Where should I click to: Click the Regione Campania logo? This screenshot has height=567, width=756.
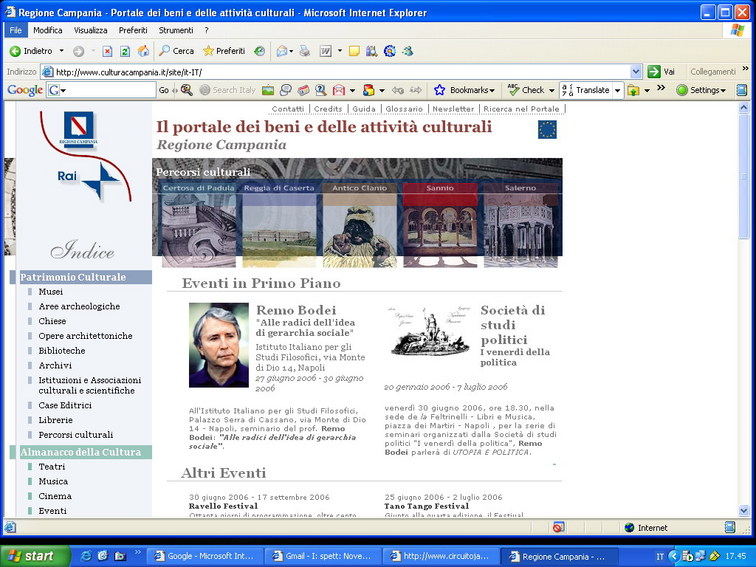point(79,129)
